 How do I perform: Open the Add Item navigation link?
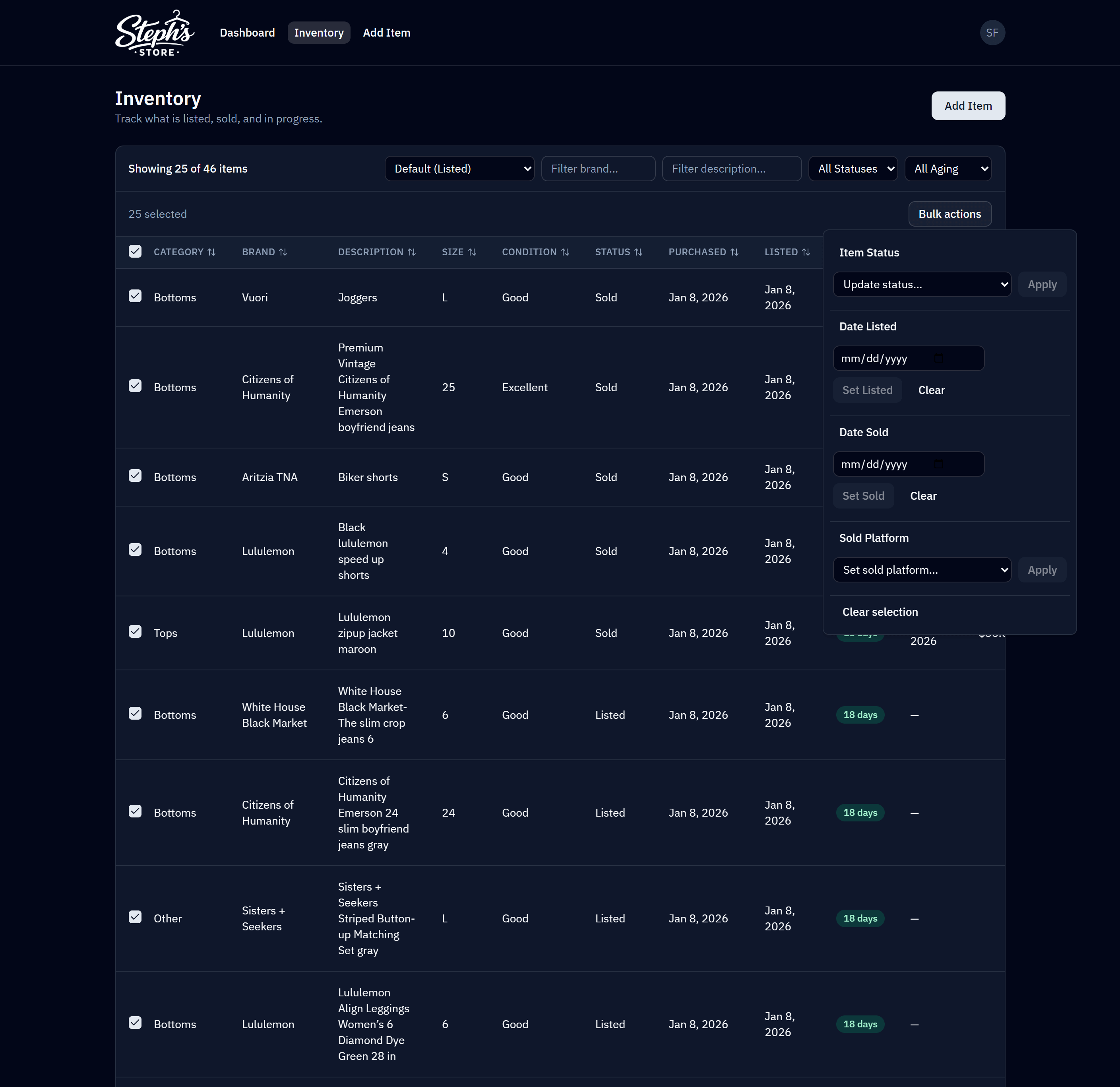[386, 33]
